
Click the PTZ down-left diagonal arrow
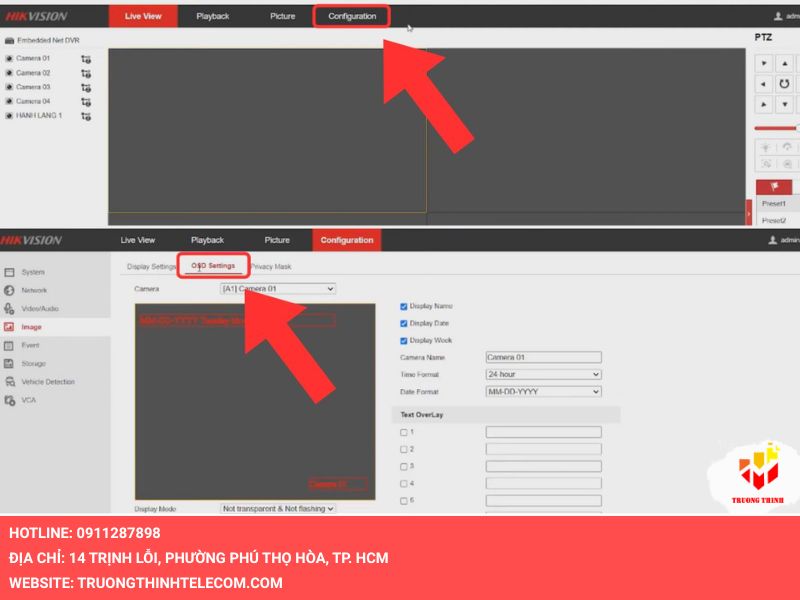click(x=764, y=105)
